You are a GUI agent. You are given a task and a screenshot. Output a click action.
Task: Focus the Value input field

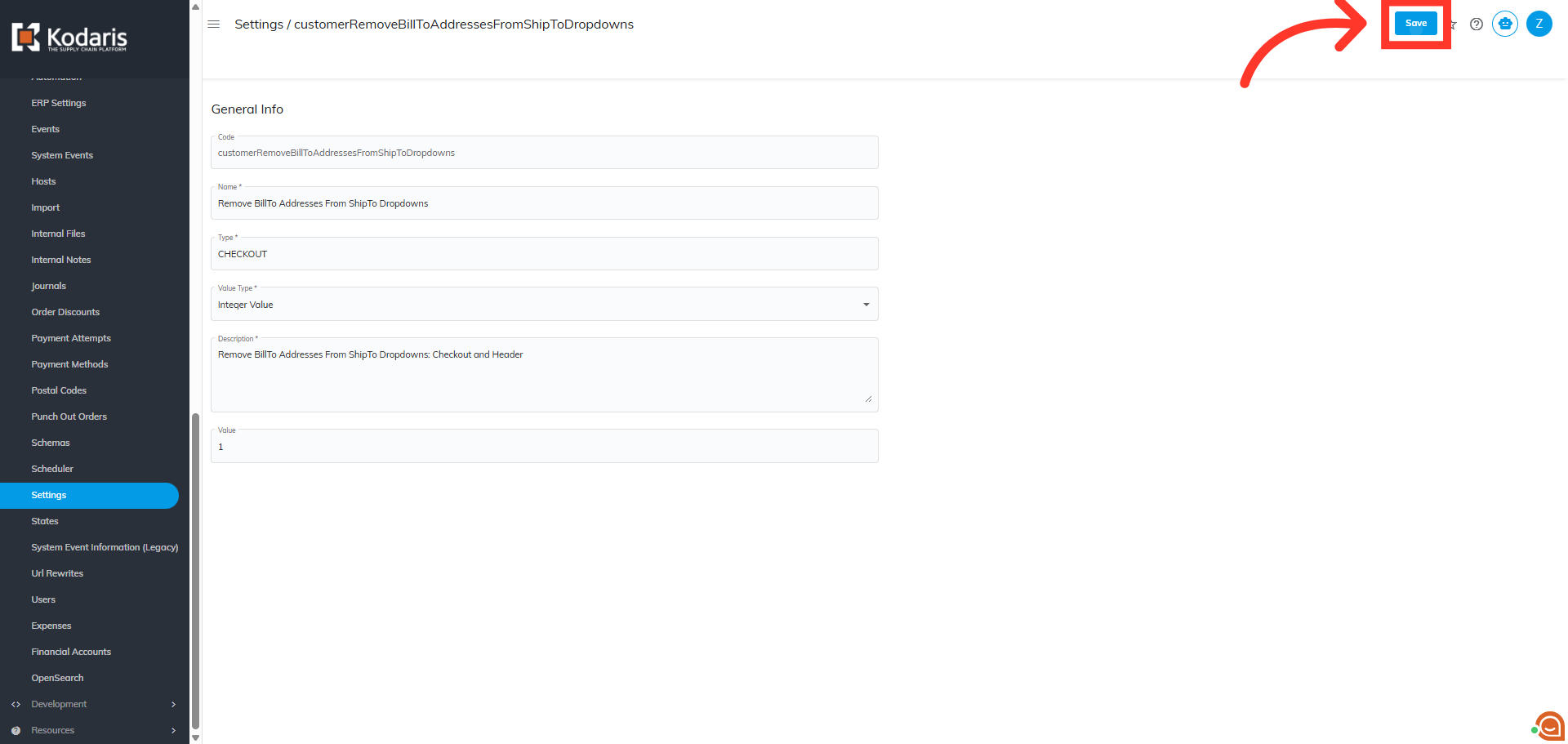coord(545,446)
